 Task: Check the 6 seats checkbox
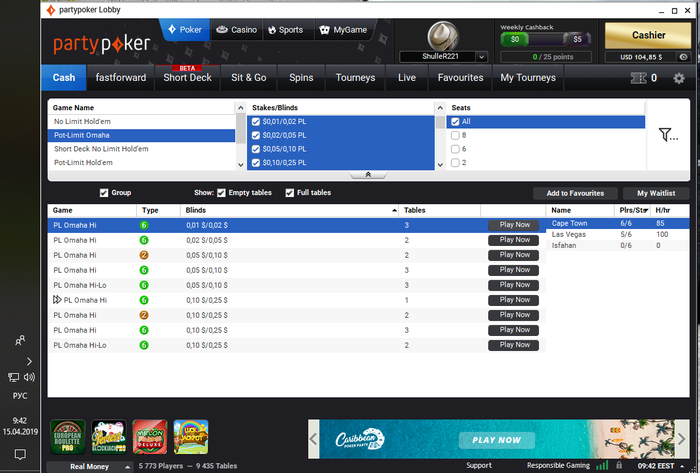(455, 149)
